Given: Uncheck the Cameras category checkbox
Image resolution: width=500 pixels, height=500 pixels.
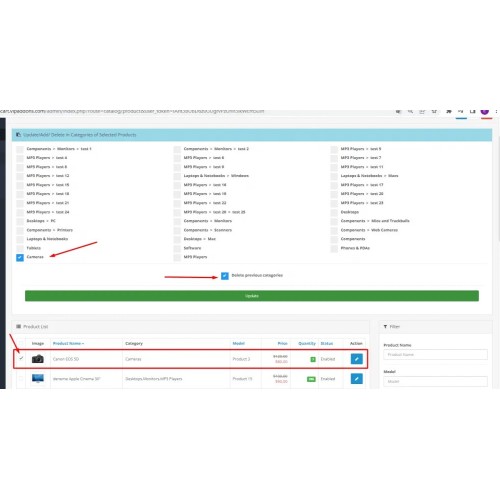Looking at the screenshot, I should (x=20, y=257).
